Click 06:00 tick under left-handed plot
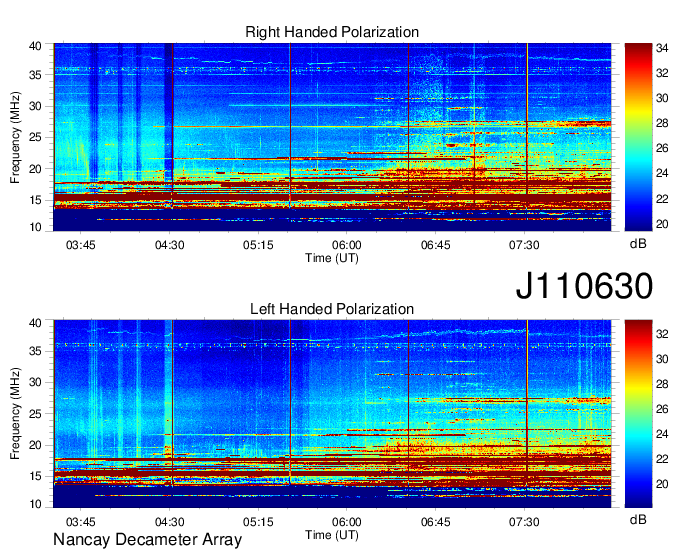 coord(347,522)
